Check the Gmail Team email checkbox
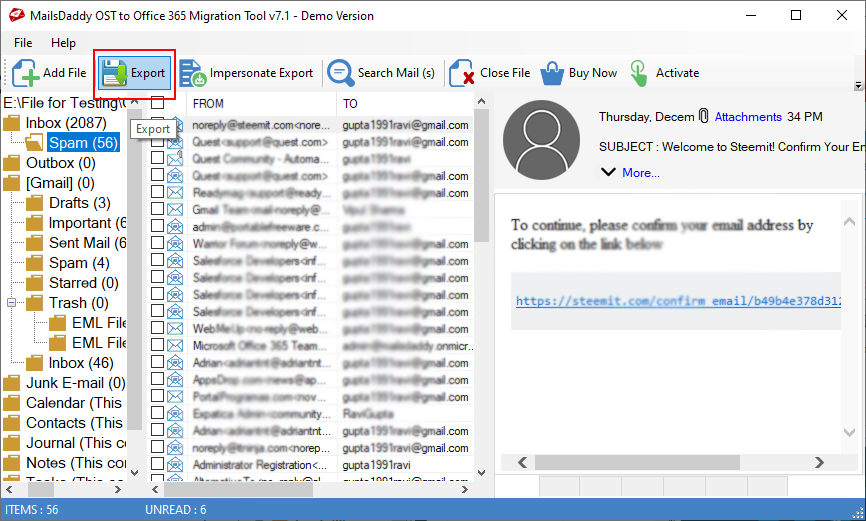The image size is (866, 521). [x=157, y=210]
